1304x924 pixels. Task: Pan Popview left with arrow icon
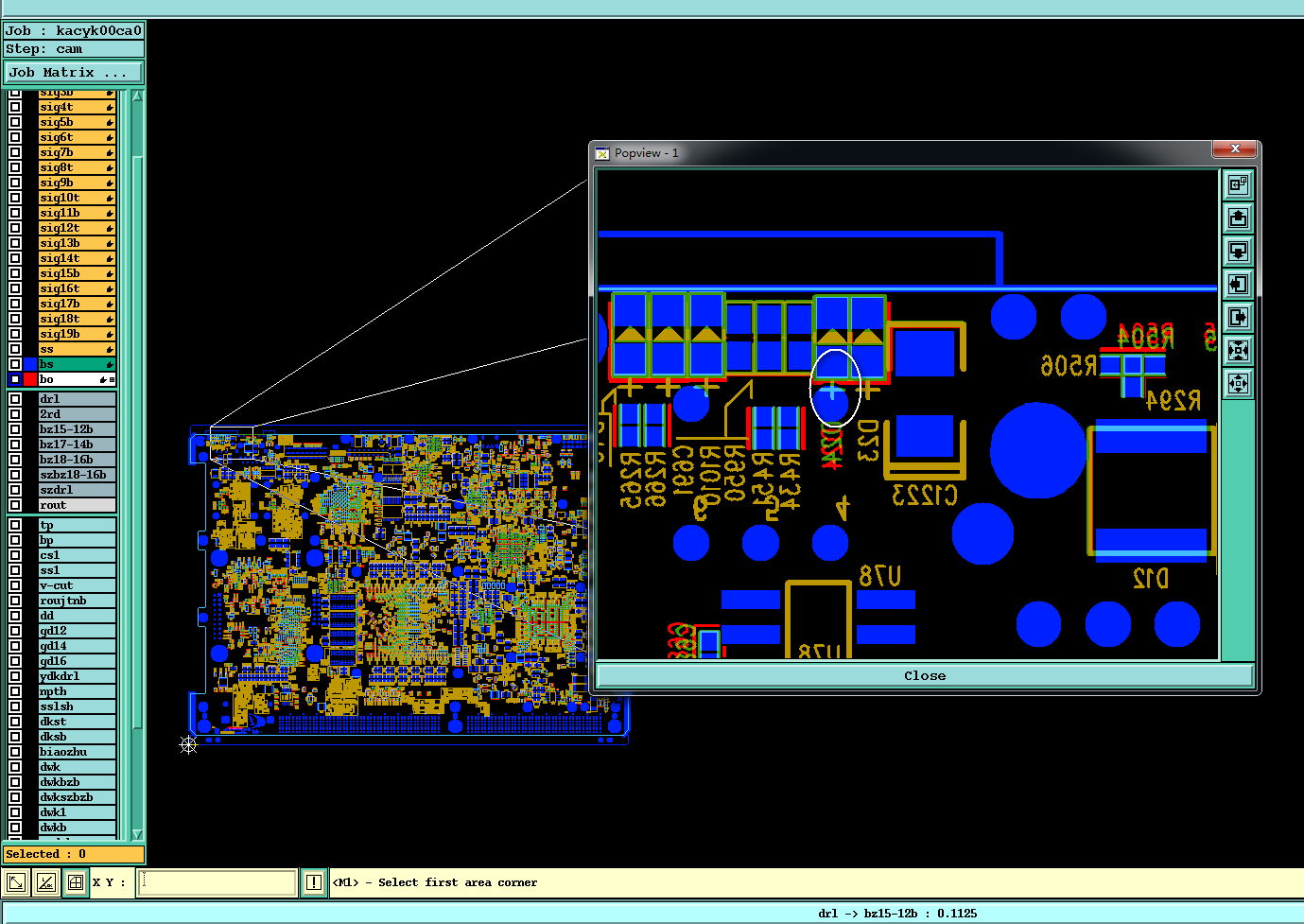coord(1238,284)
